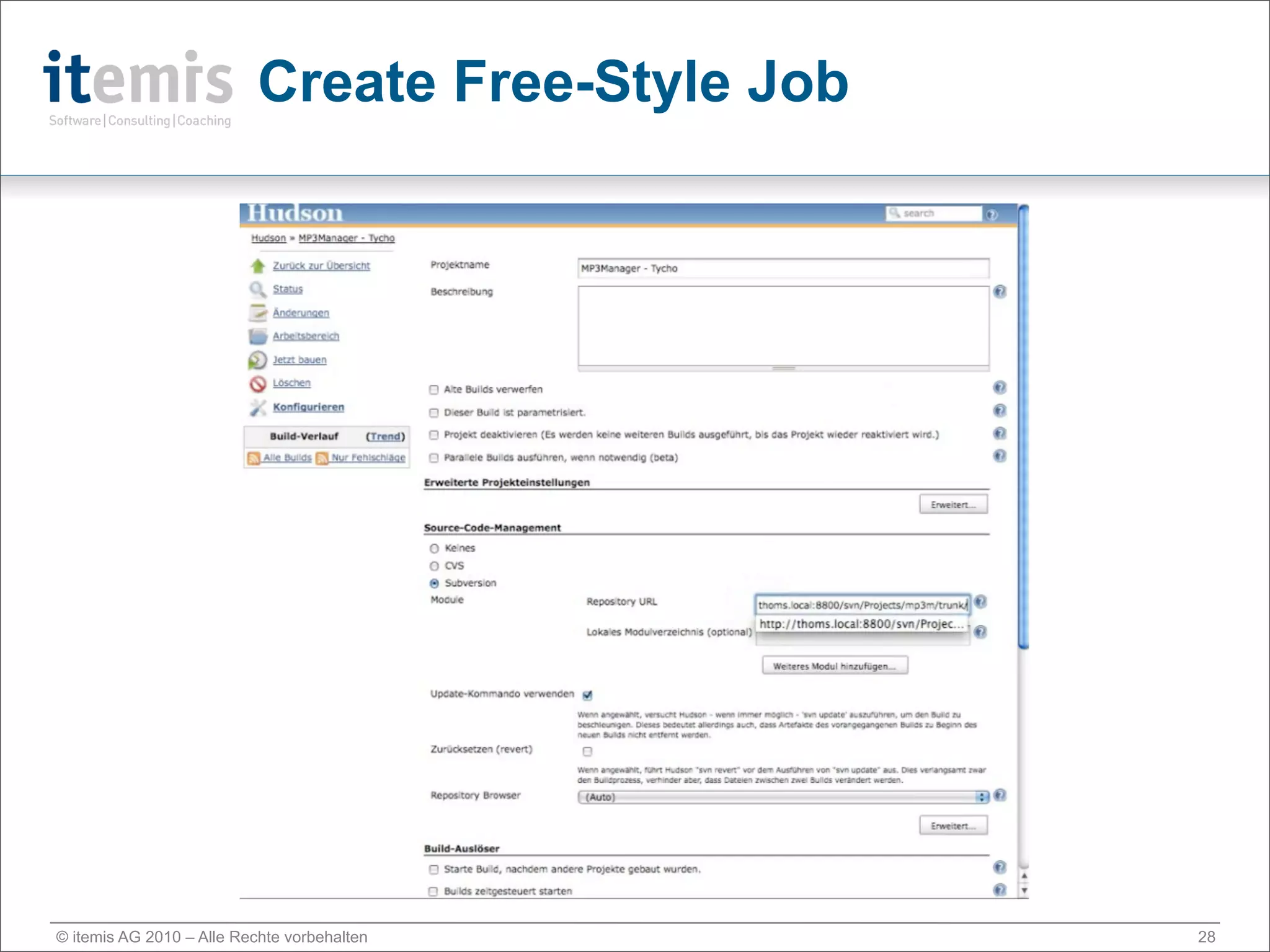Open help icon for Repository URL
1270x952 pixels.
[980, 601]
